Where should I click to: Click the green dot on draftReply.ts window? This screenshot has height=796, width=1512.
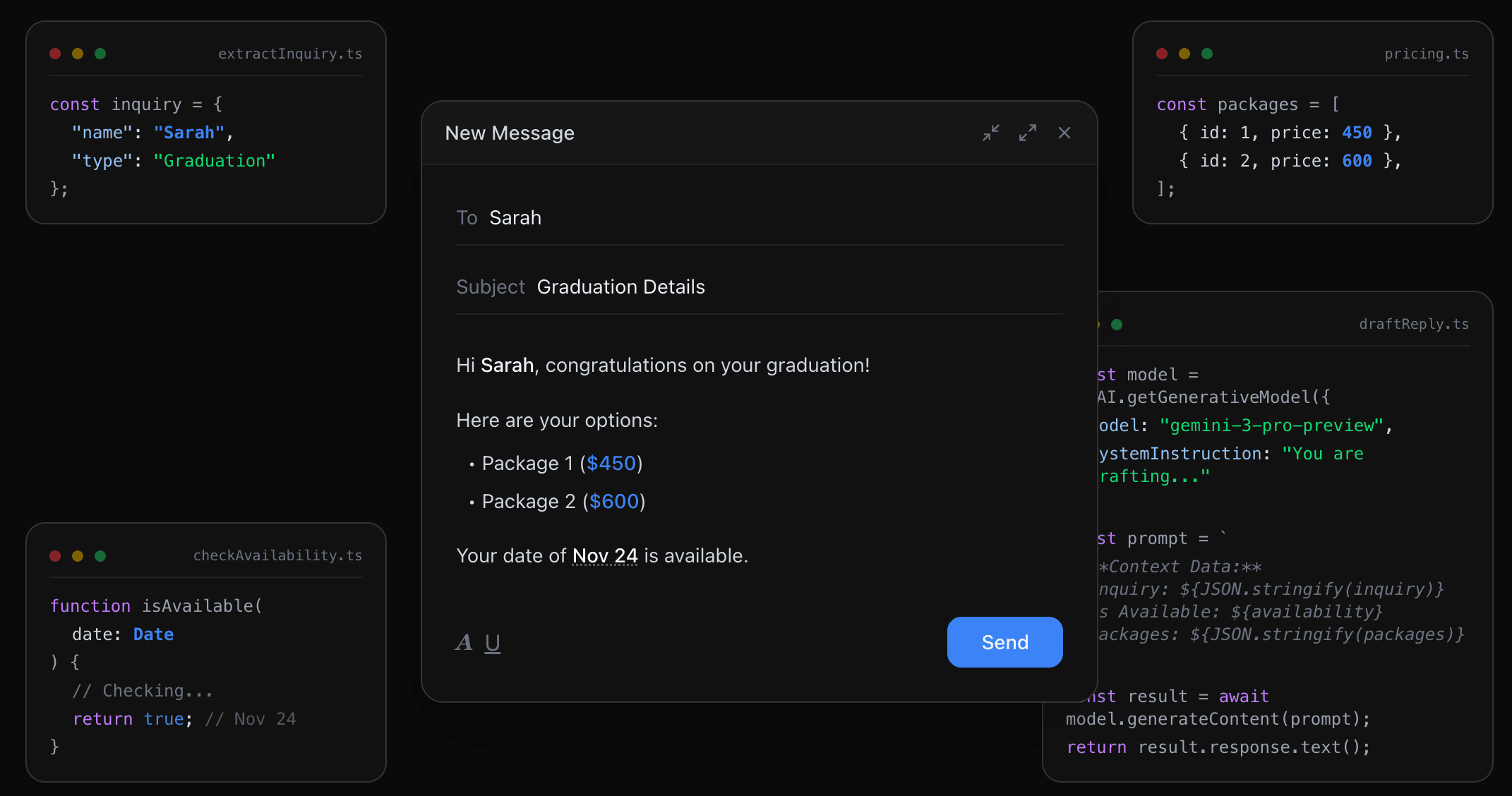click(x=1117, y=324)
